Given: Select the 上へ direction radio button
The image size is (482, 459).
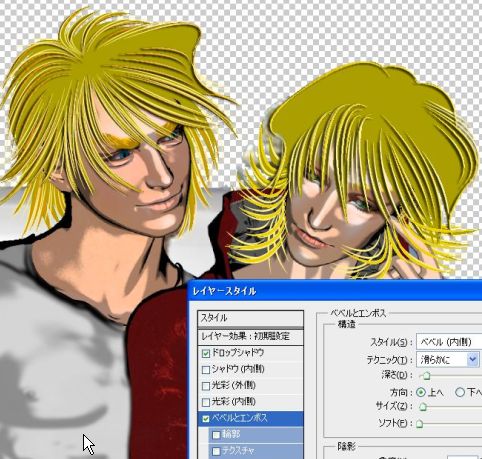Looking at the screenshot, I should tap(421, 392).
